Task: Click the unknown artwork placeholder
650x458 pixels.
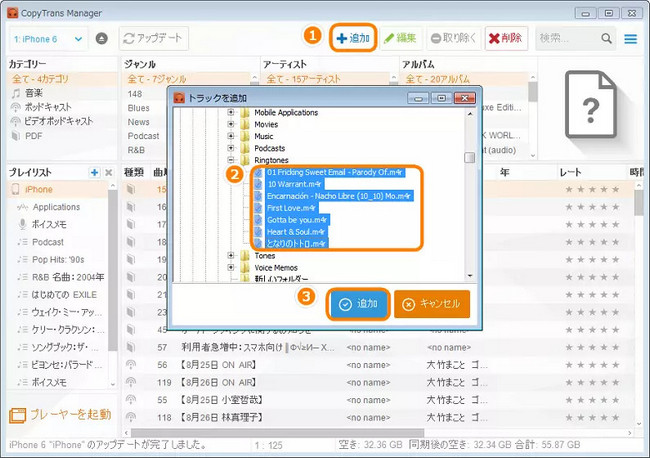Action: coord(591,104)
